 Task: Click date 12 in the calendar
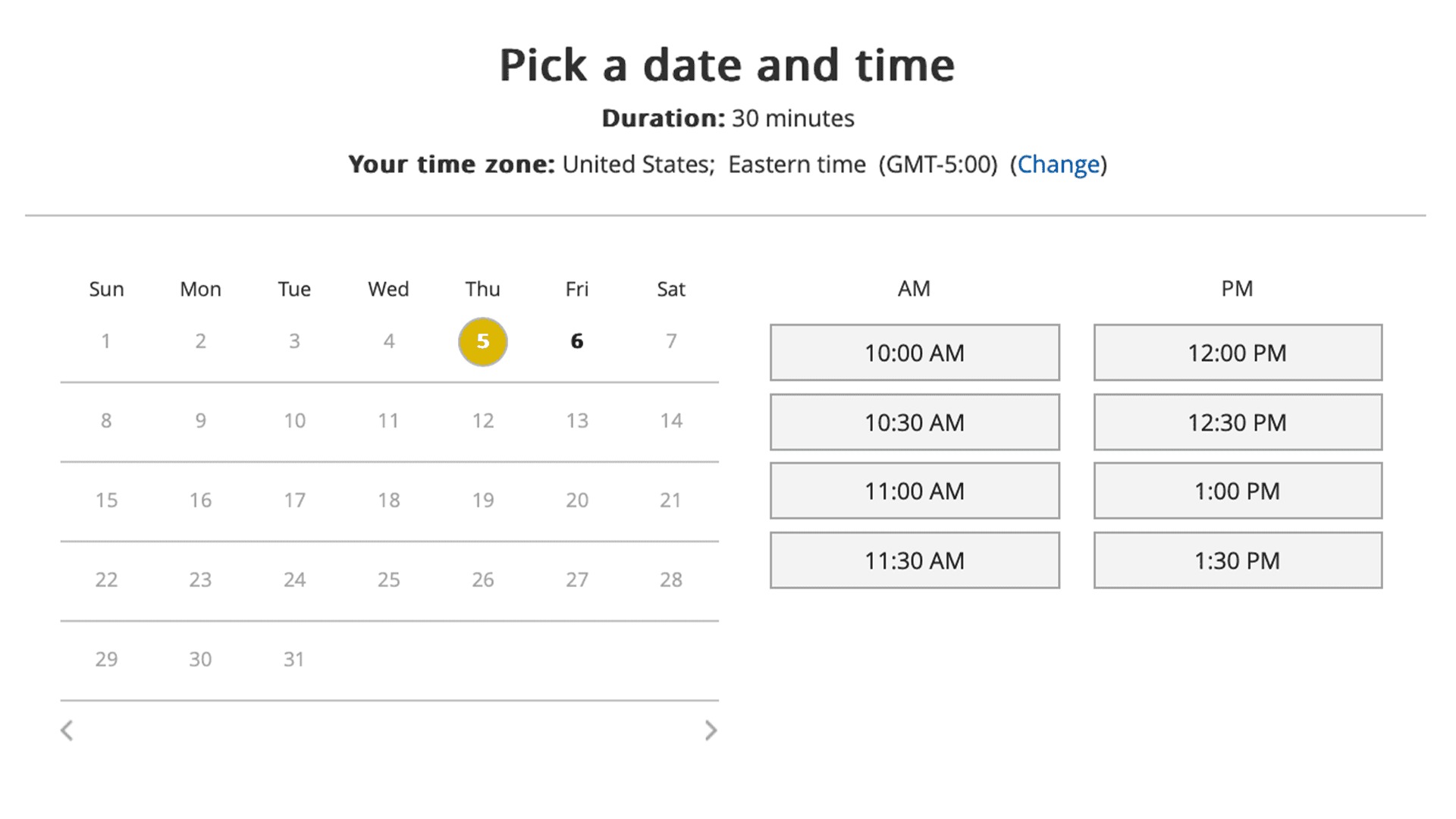tap(483, 421)
